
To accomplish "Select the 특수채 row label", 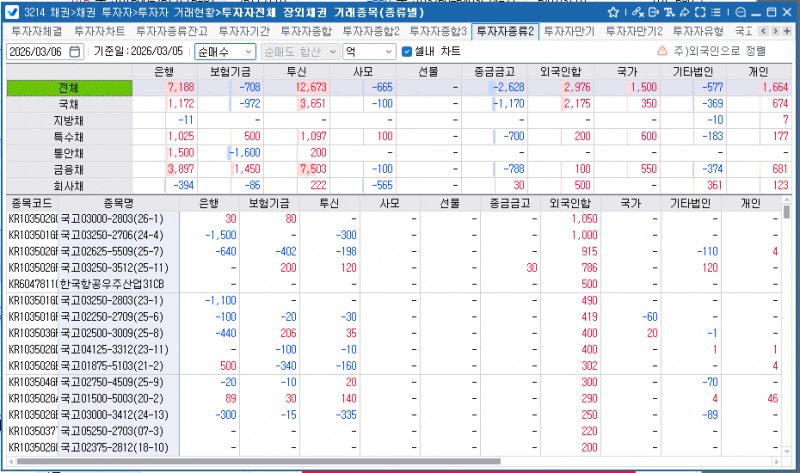I will pyautogui.click(x=69, y=137).
